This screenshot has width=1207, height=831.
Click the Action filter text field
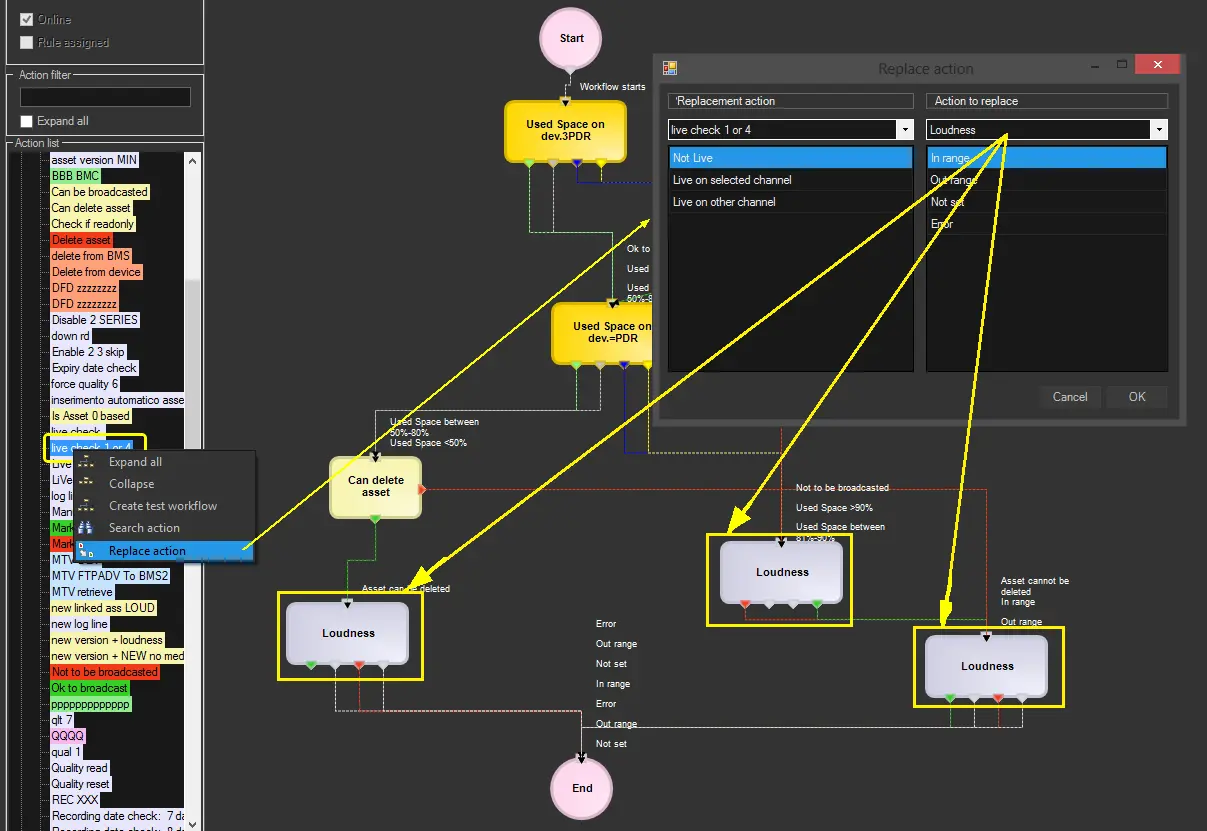[x=105, y=97]
